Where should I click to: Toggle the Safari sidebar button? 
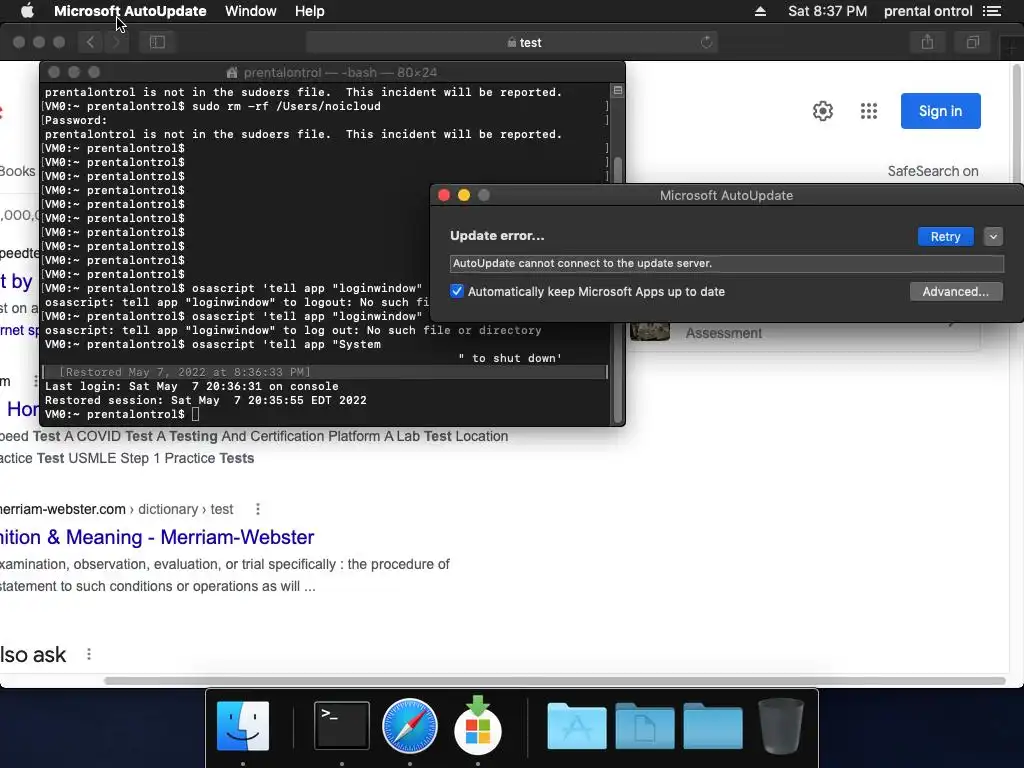click(x=157, y=42)
